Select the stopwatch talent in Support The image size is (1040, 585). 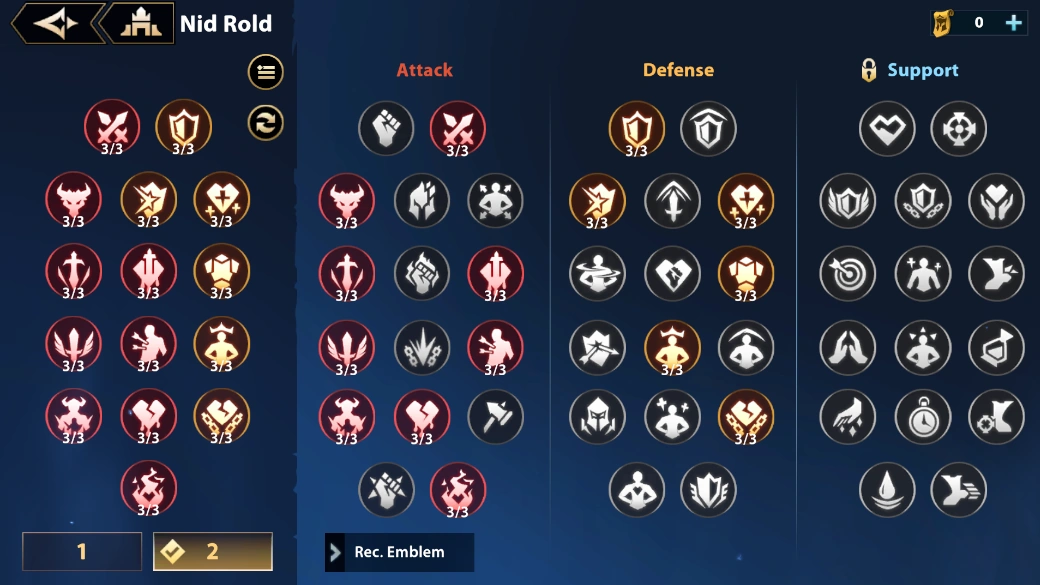[923, 417]
